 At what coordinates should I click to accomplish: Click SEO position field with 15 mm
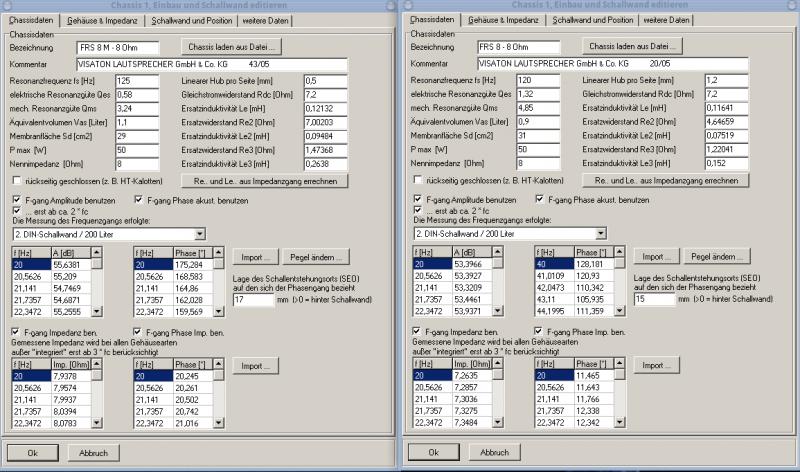(x=655, y=300)
